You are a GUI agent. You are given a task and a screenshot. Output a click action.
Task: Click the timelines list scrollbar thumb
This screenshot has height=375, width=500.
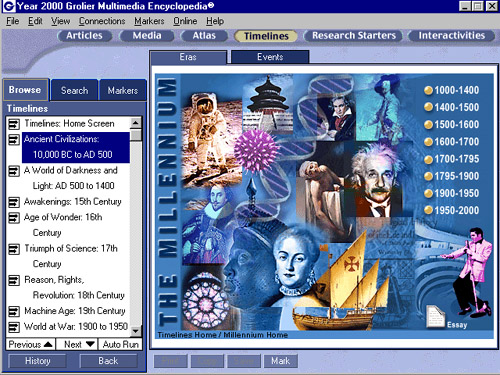[x=136, y=135]
